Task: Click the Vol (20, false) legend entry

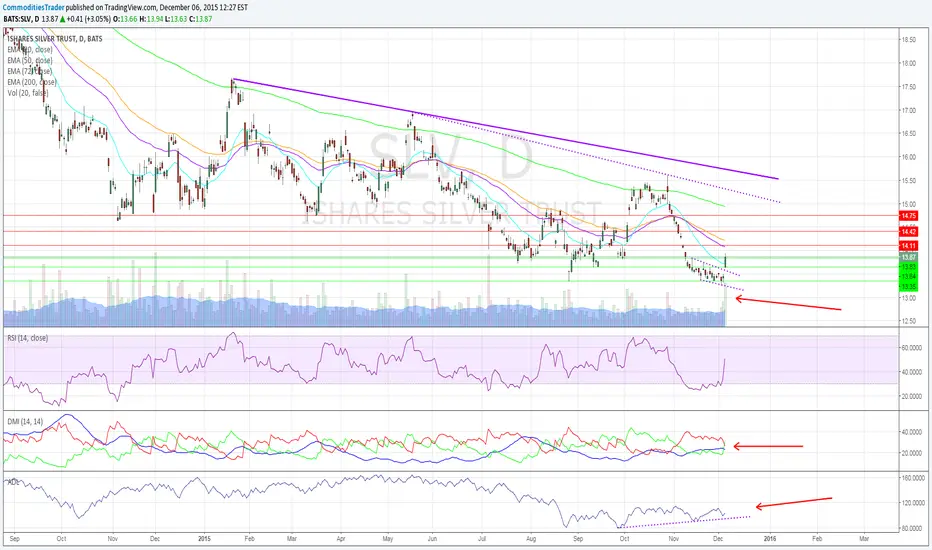Action: pos(28,93)
